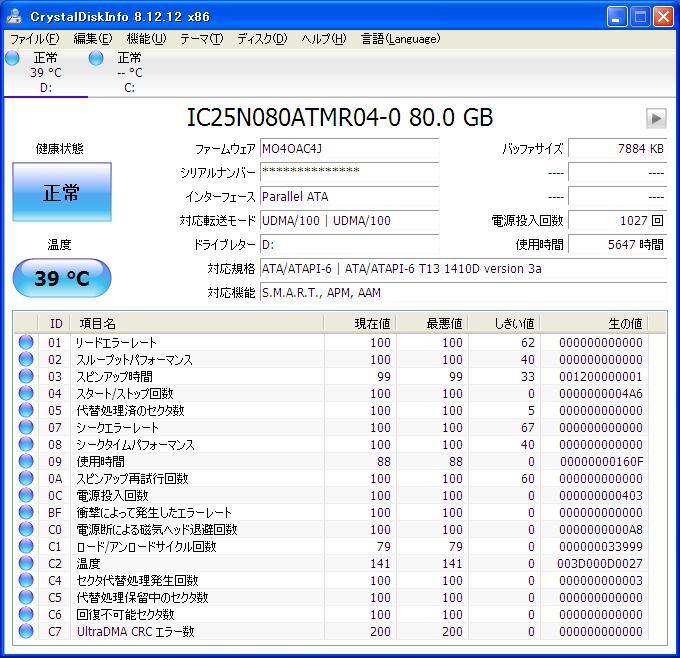680x658 pixels.
Task: Click the 1027 回 power on count field
Action: click(x=618, y=221)
